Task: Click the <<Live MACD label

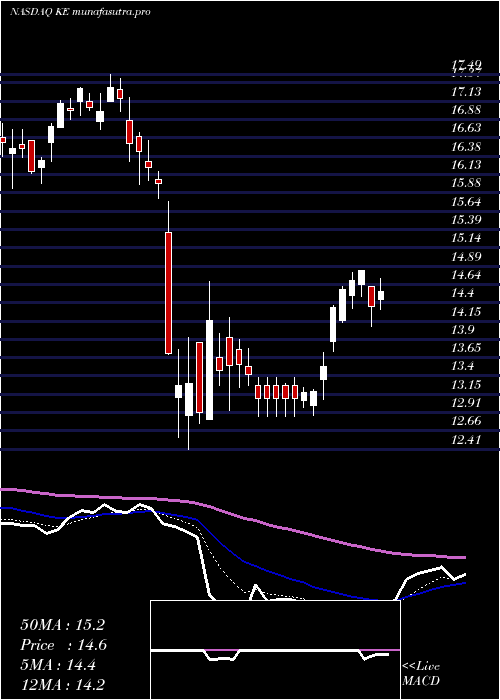Action: [x=421, y=674]
